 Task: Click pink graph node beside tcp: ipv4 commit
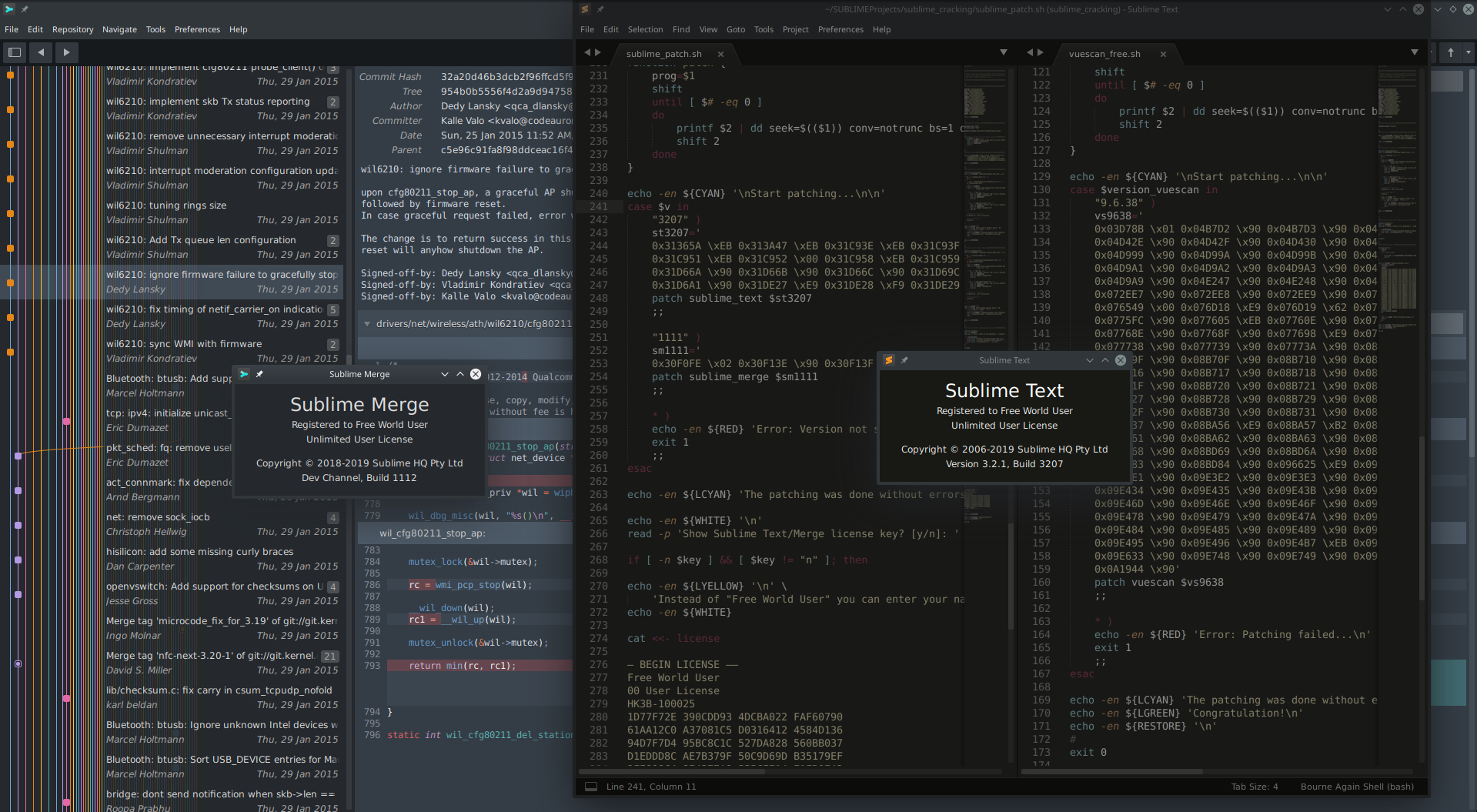pos(66,421)
